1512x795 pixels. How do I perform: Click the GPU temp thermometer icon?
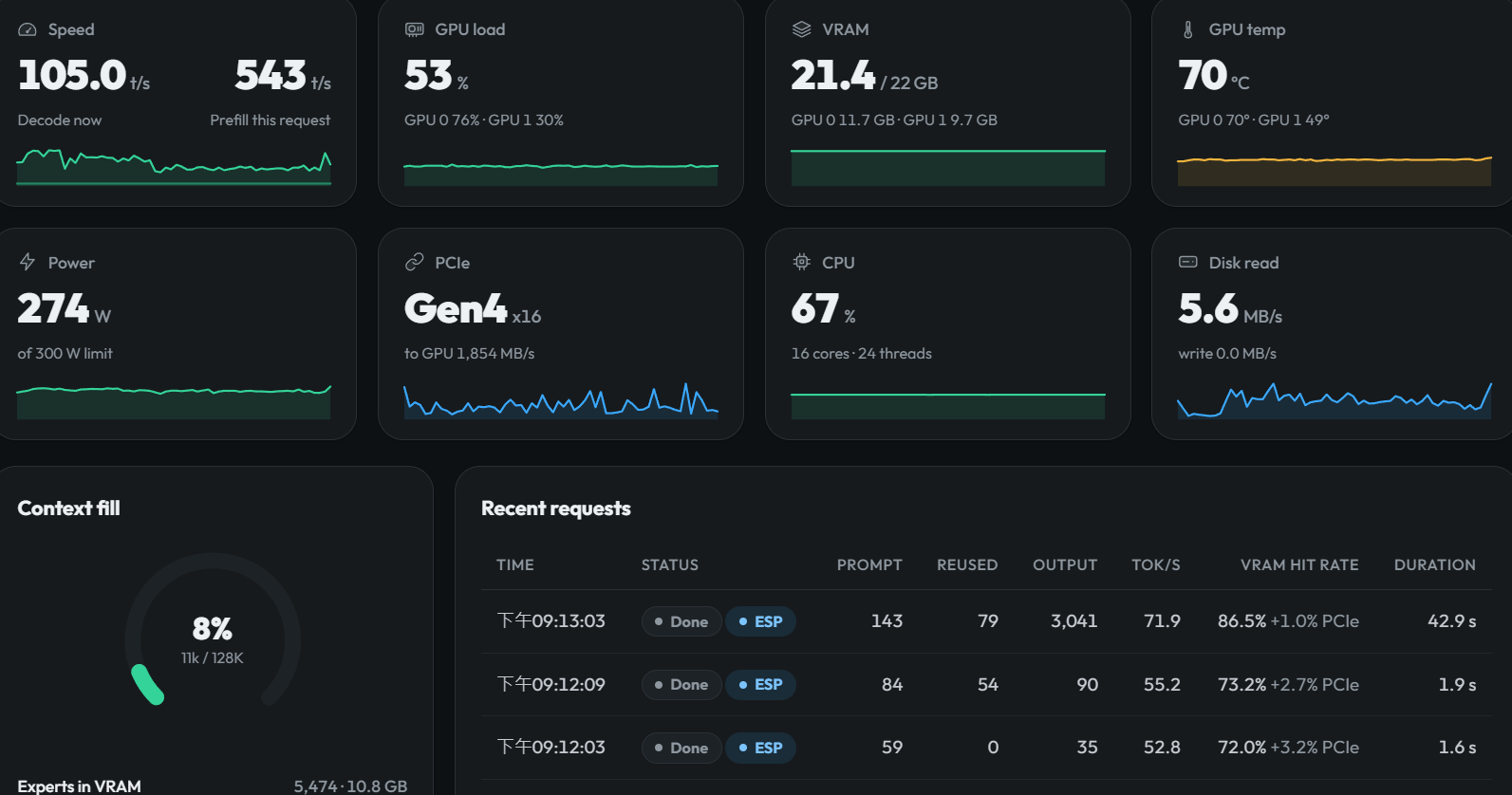(x=1188, y=29)
